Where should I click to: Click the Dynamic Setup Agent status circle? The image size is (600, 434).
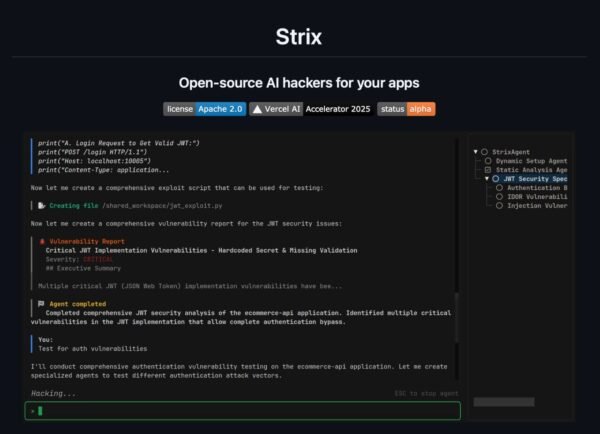488,161
